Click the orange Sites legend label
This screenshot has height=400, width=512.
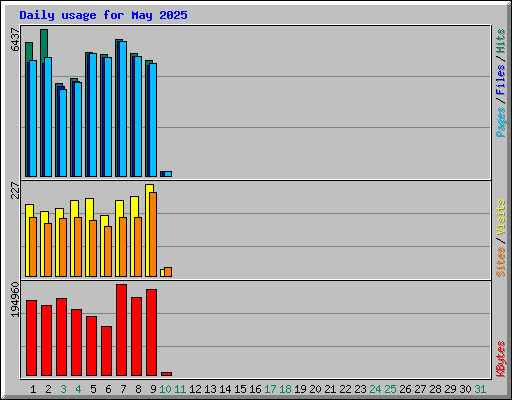pyautogui.click(x=500, y=262)
